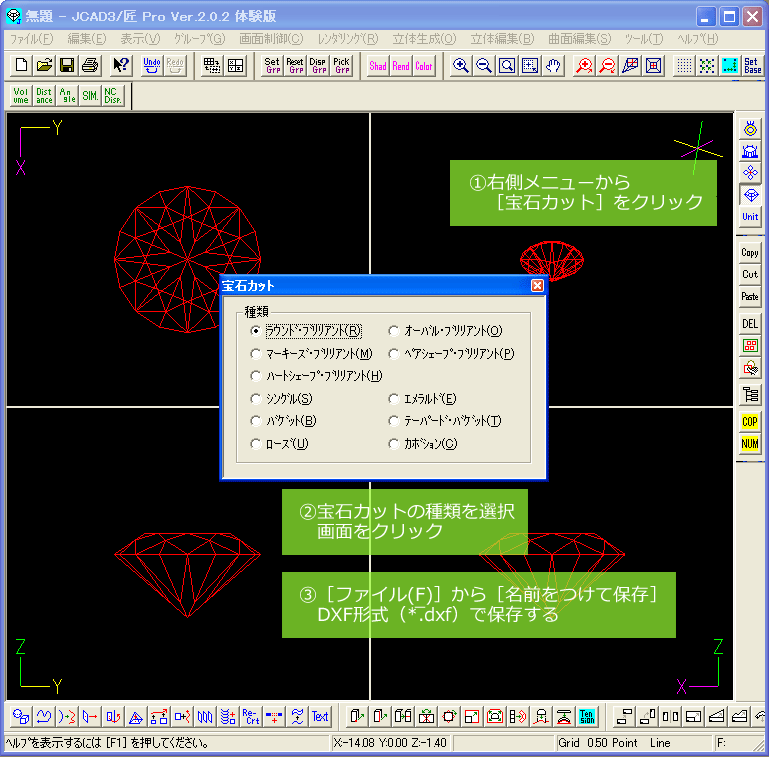Pick the カボション(C) radio option
The image size is (769, 757).
(x=394, y=444)
